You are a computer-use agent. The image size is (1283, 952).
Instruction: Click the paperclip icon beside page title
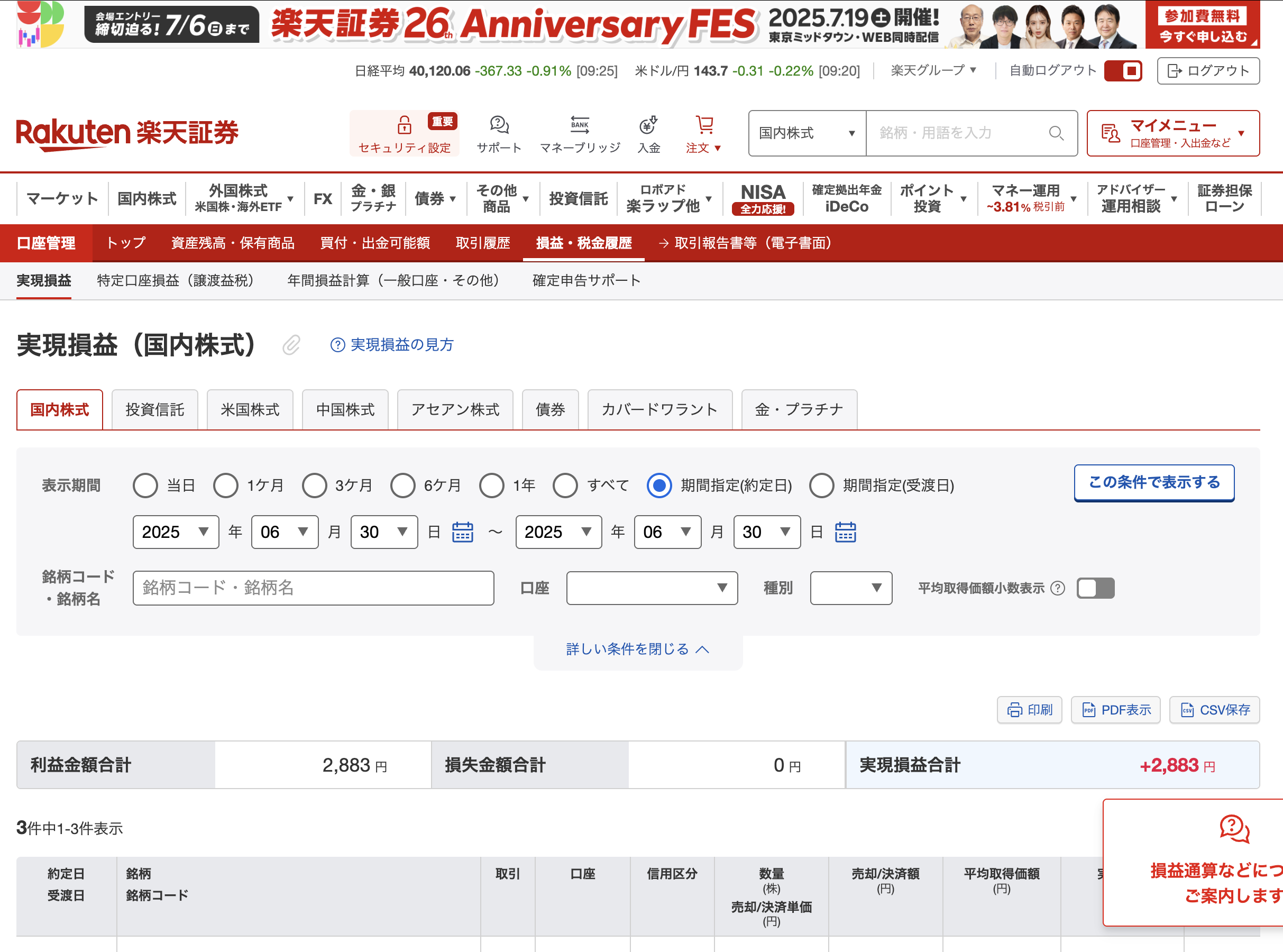point(291,345)
